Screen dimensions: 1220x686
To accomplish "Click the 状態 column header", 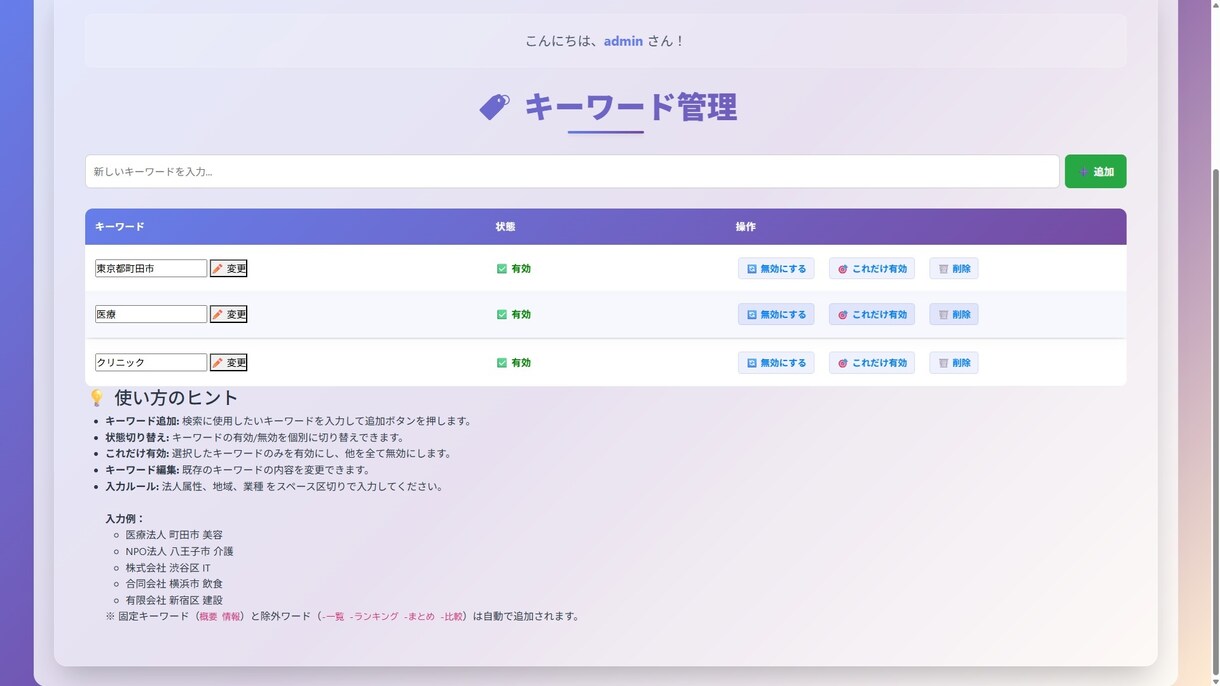I will point(506,227).
